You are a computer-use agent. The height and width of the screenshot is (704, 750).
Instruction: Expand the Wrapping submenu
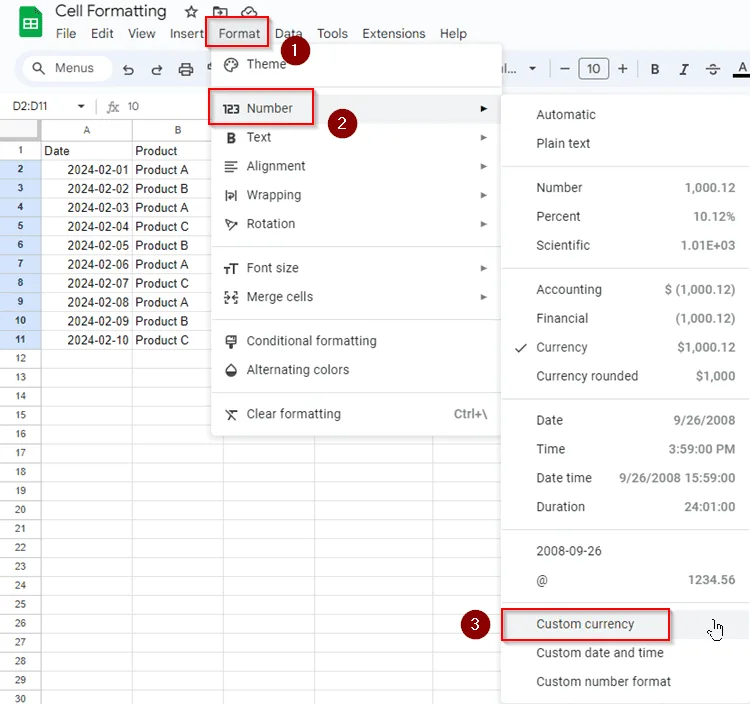point(356,195)
